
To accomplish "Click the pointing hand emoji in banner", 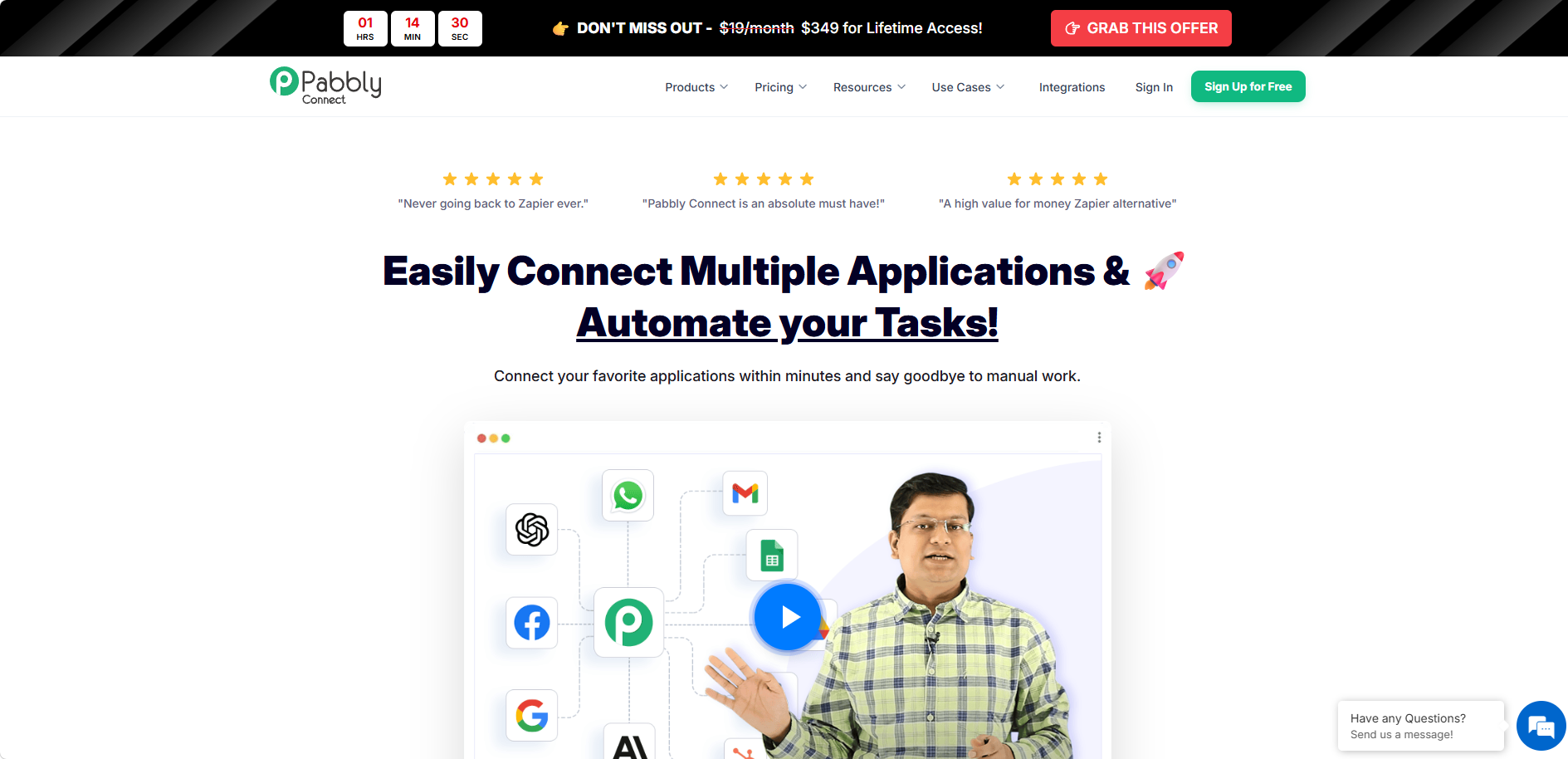I will [x=560, y=28].
